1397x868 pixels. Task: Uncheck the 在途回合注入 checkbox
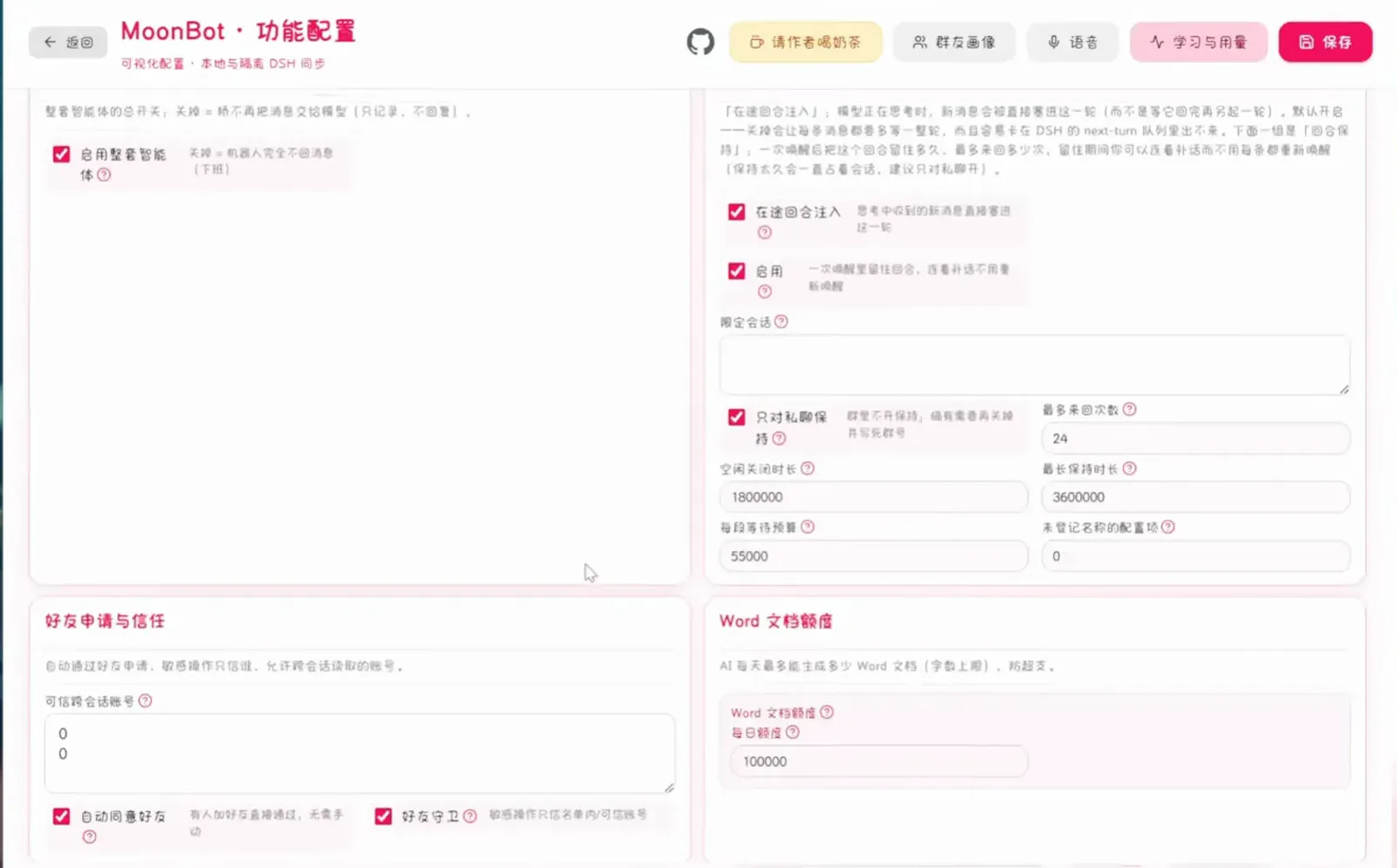pyautogui.click(x=737, y=212)
